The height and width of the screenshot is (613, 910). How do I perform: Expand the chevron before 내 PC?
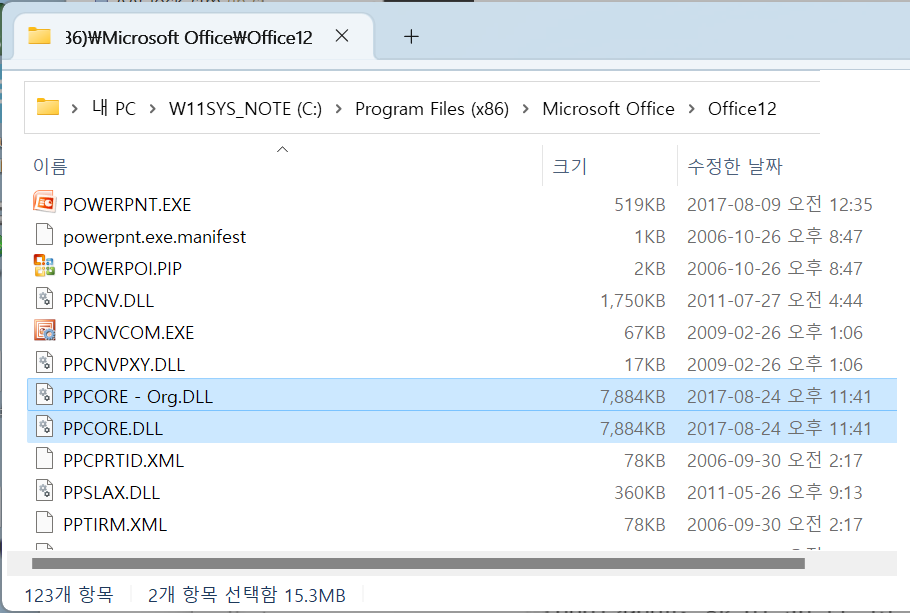[x=74, y=109]
